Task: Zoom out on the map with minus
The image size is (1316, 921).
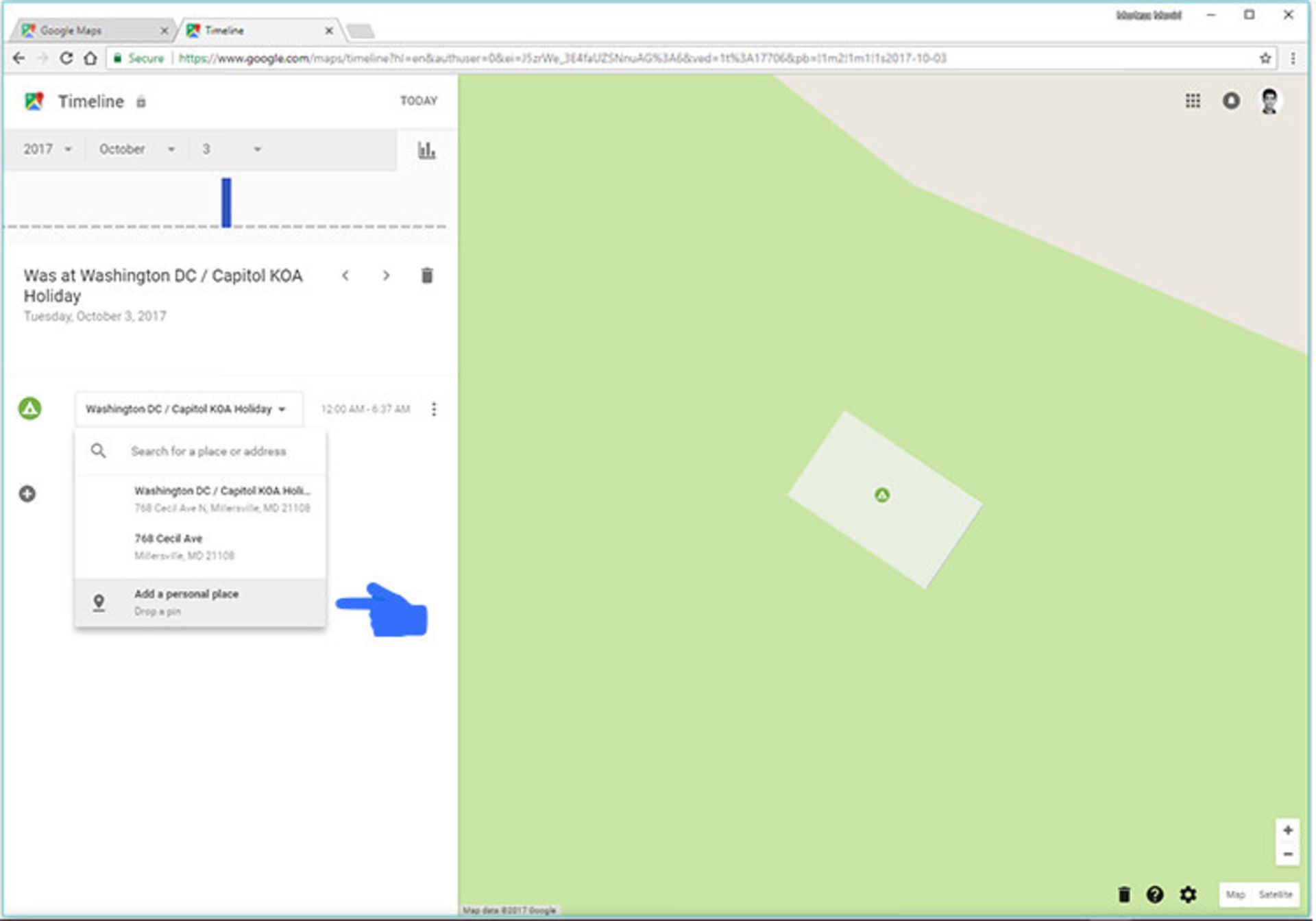Action: (1288, 854)
